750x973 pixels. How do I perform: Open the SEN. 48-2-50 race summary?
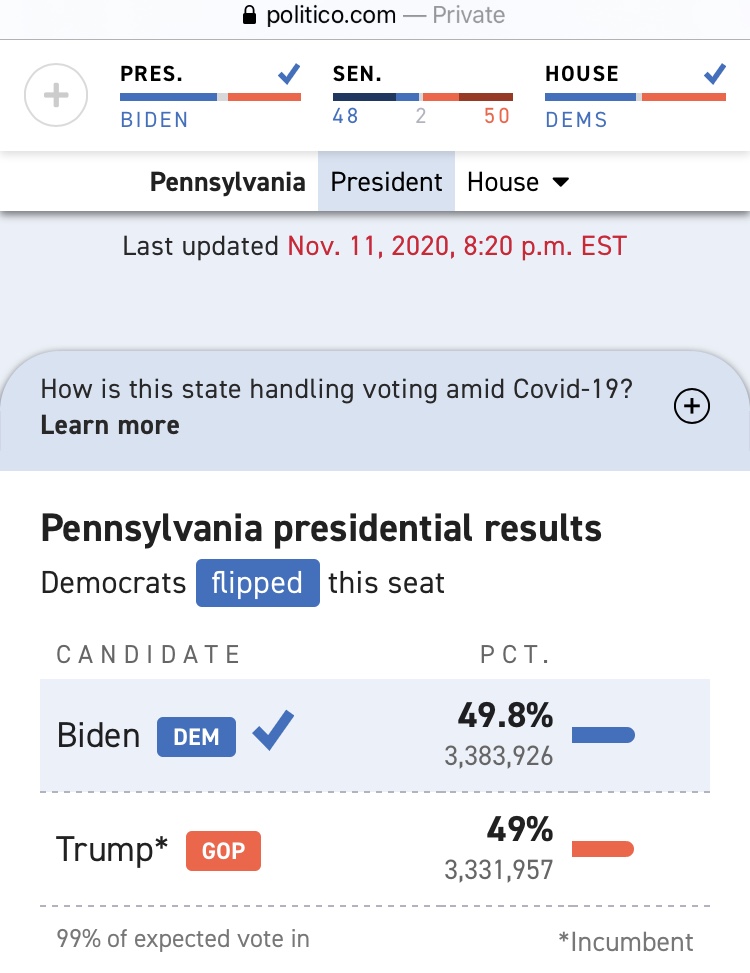(422, 96)
